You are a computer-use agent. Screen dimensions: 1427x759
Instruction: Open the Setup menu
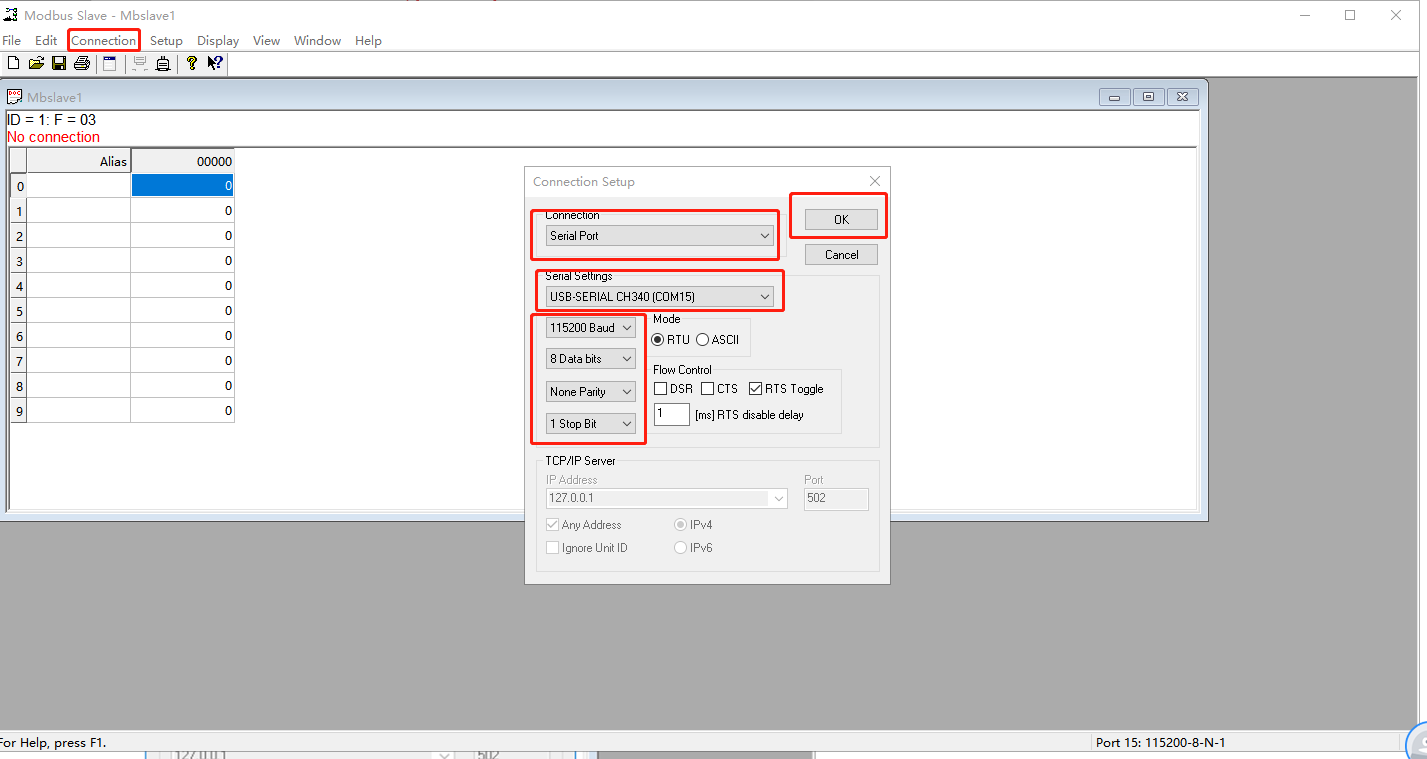coord(166,41)
